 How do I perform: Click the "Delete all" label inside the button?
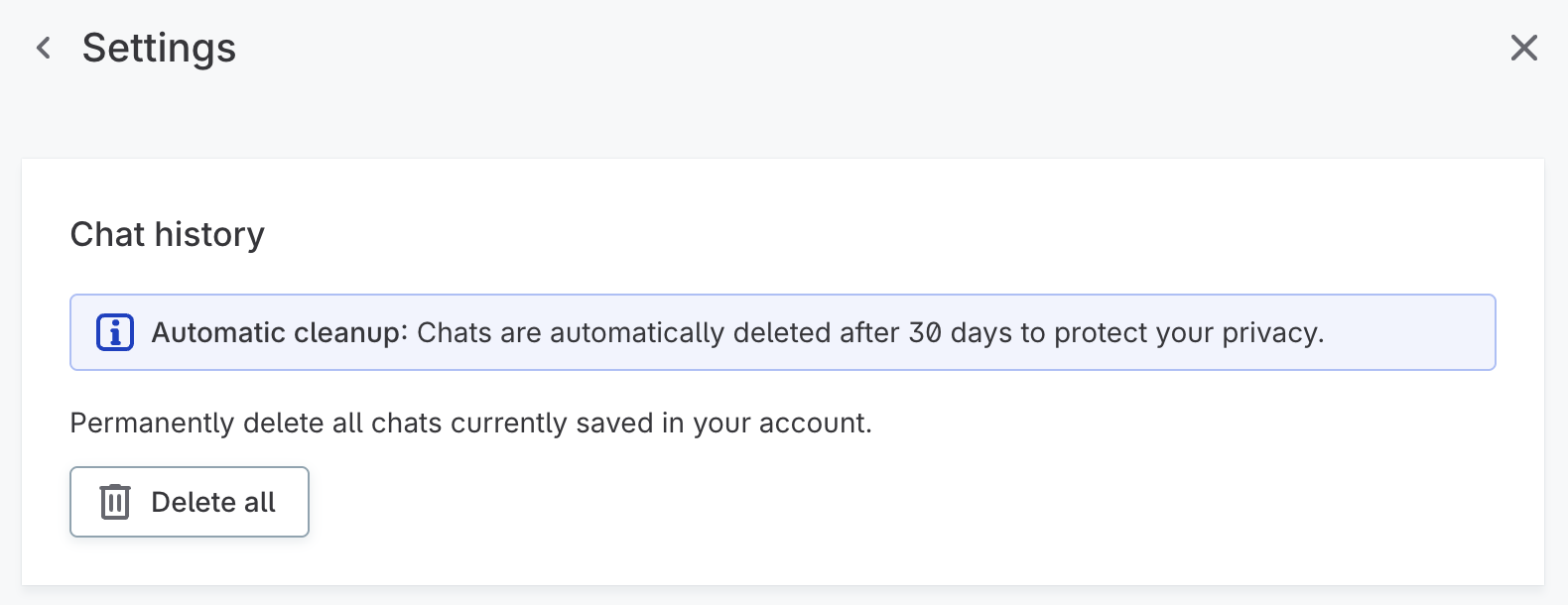[213, 502]
